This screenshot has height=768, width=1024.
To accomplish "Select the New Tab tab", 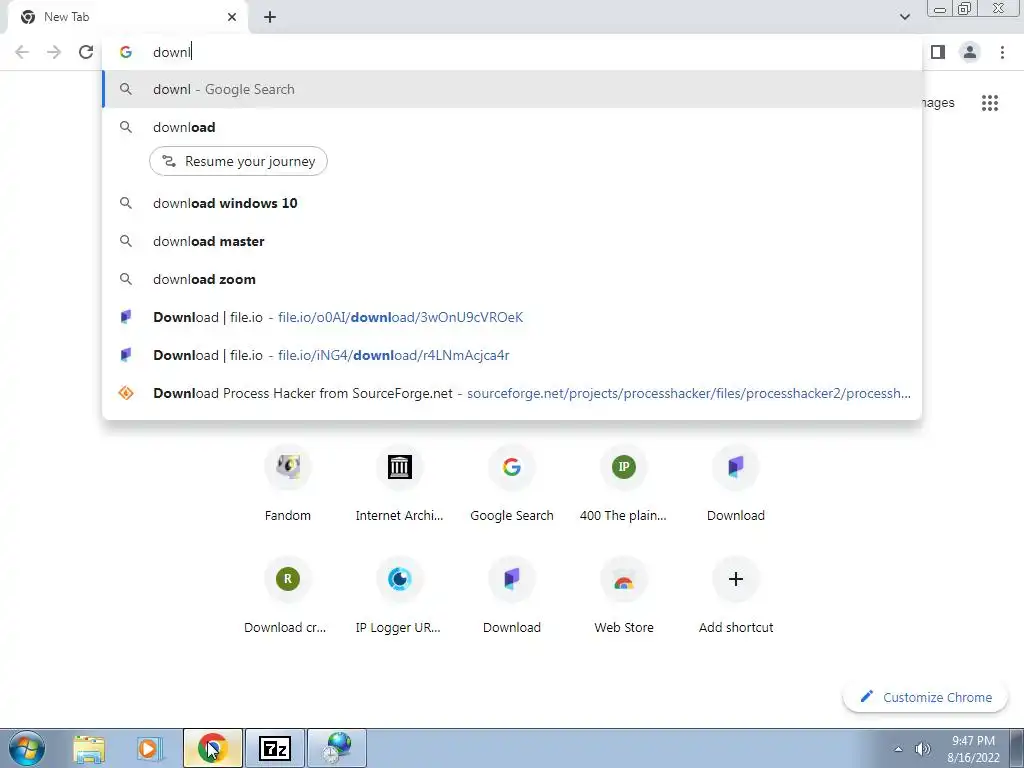I will [x=127, y=17].
